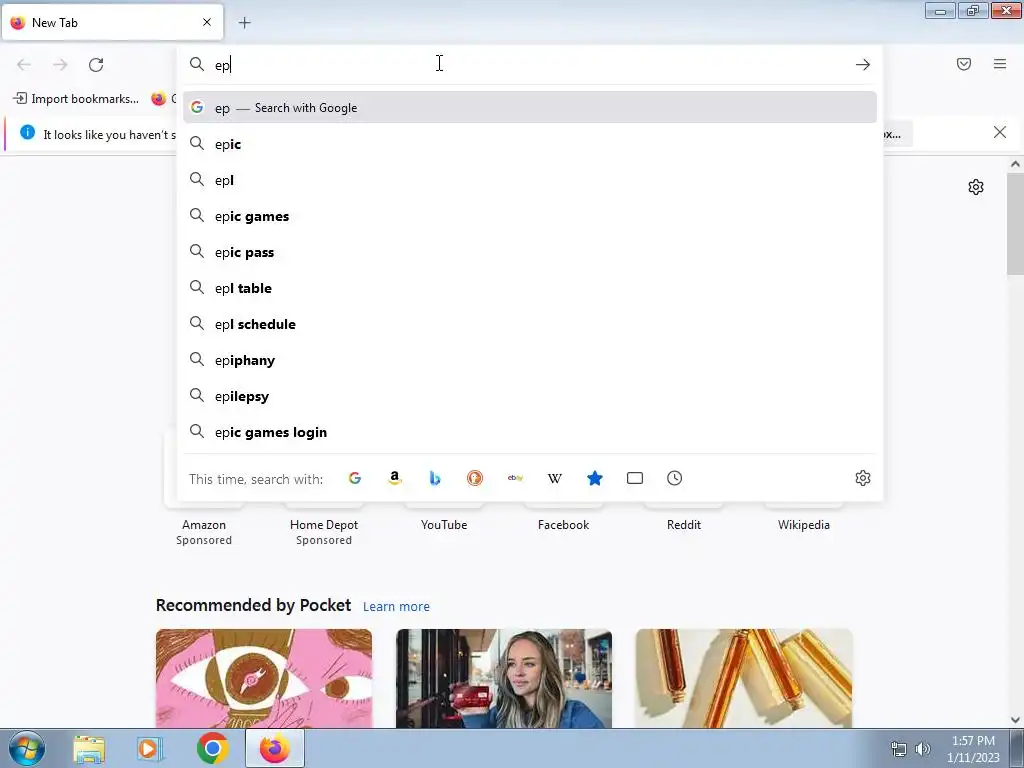Open a new tab with plus button
Viewport: 1024px width, 768px height.
(244, 23)
